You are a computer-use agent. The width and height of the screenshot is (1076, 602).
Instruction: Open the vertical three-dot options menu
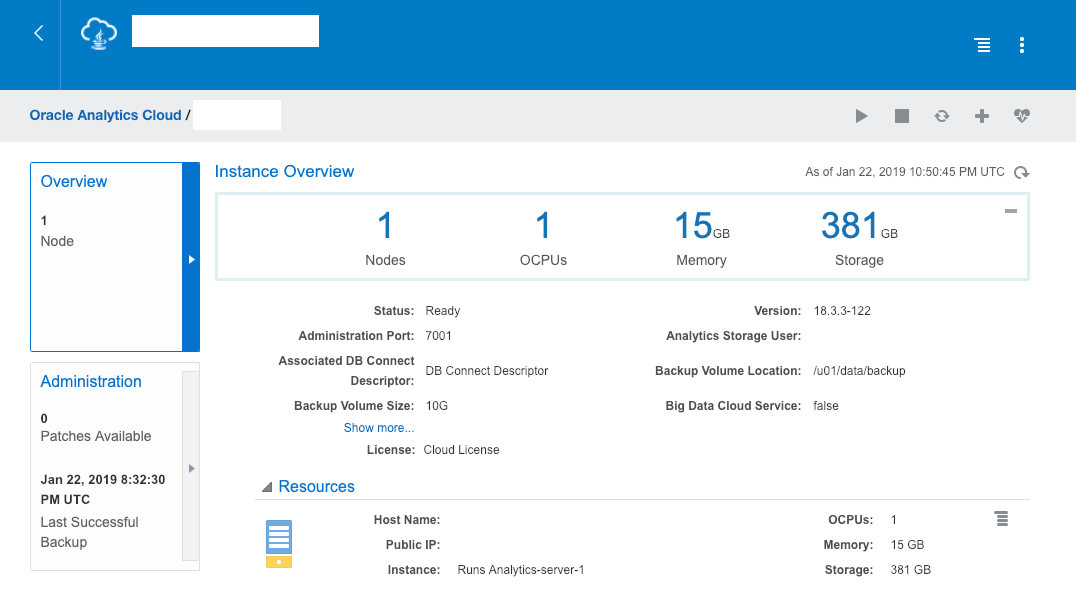(x=1021, y=45)
